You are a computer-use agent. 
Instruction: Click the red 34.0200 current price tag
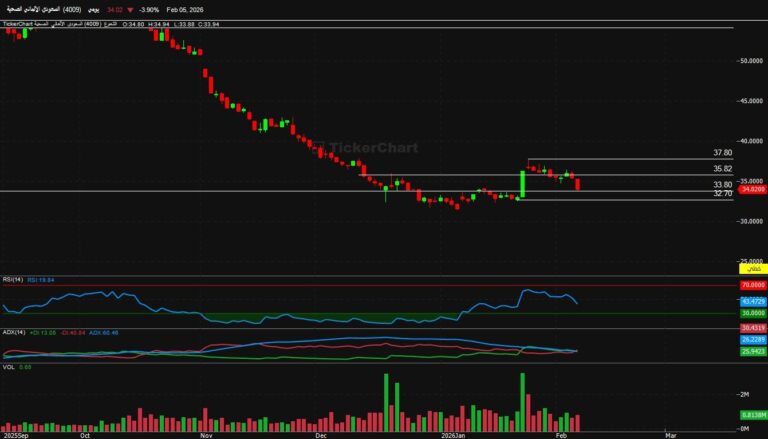(x=752, y=188)
